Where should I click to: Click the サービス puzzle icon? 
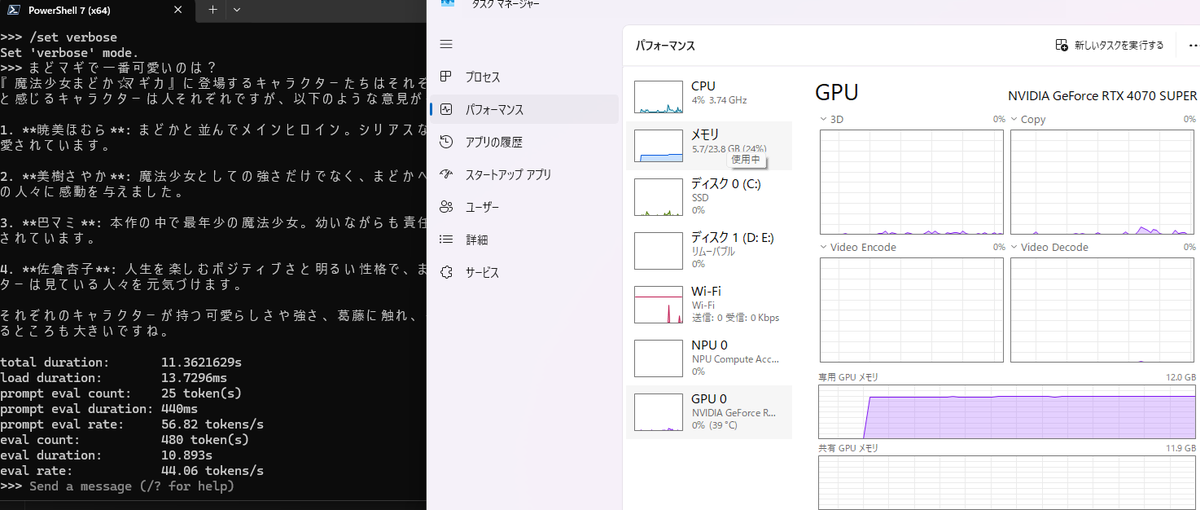click(x=446, y=272)
